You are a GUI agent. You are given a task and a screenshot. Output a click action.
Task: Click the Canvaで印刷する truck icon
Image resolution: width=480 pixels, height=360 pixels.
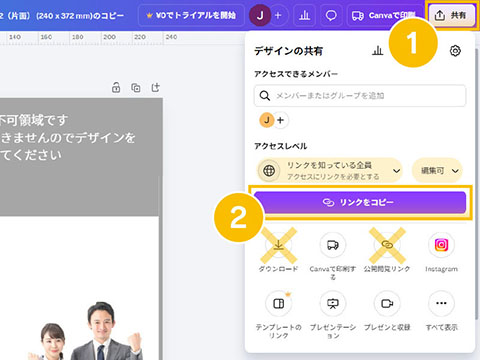(x=333, y=245)
